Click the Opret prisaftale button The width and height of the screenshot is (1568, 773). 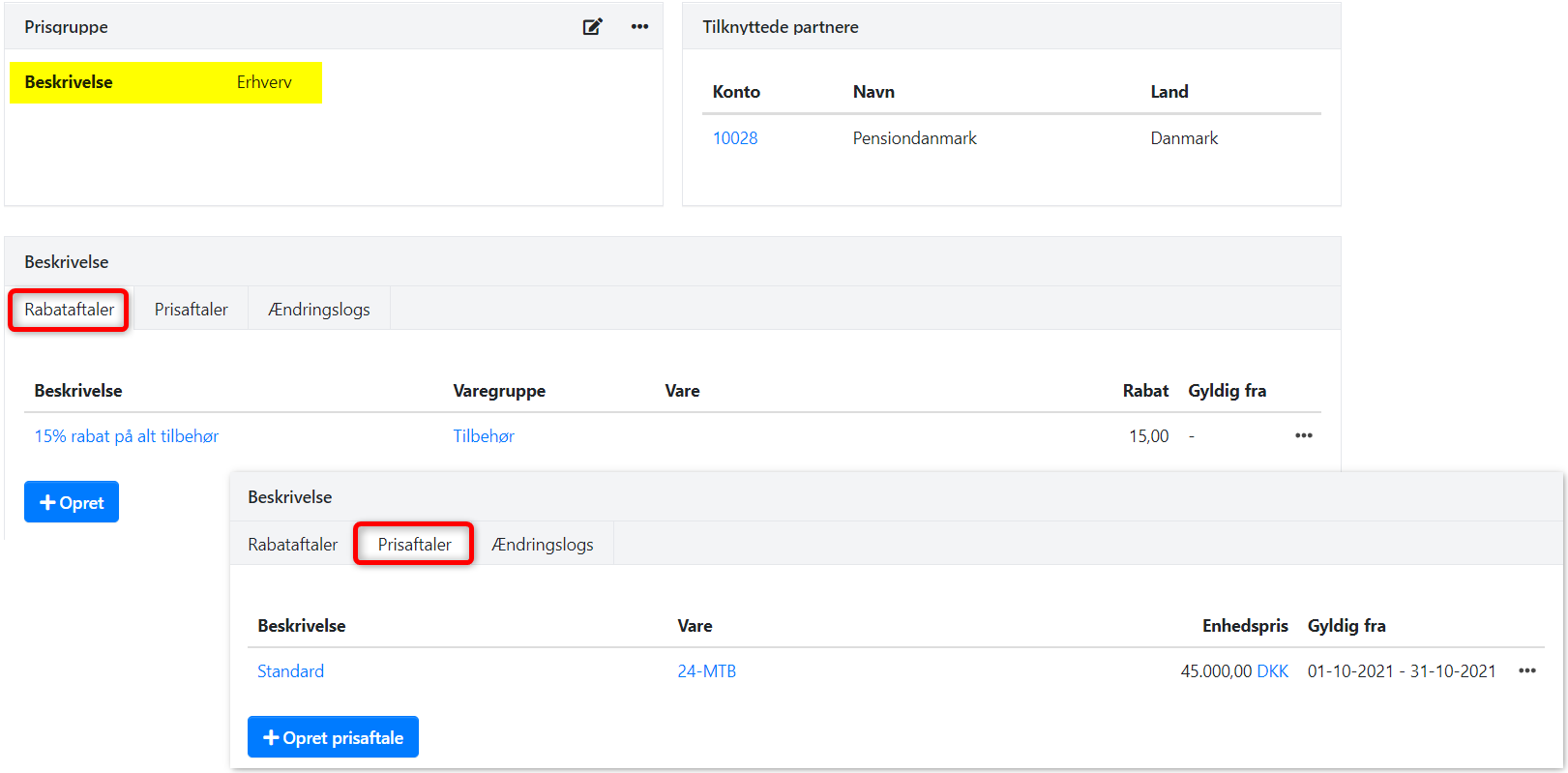pyautogui.click(x=333, y=737)
